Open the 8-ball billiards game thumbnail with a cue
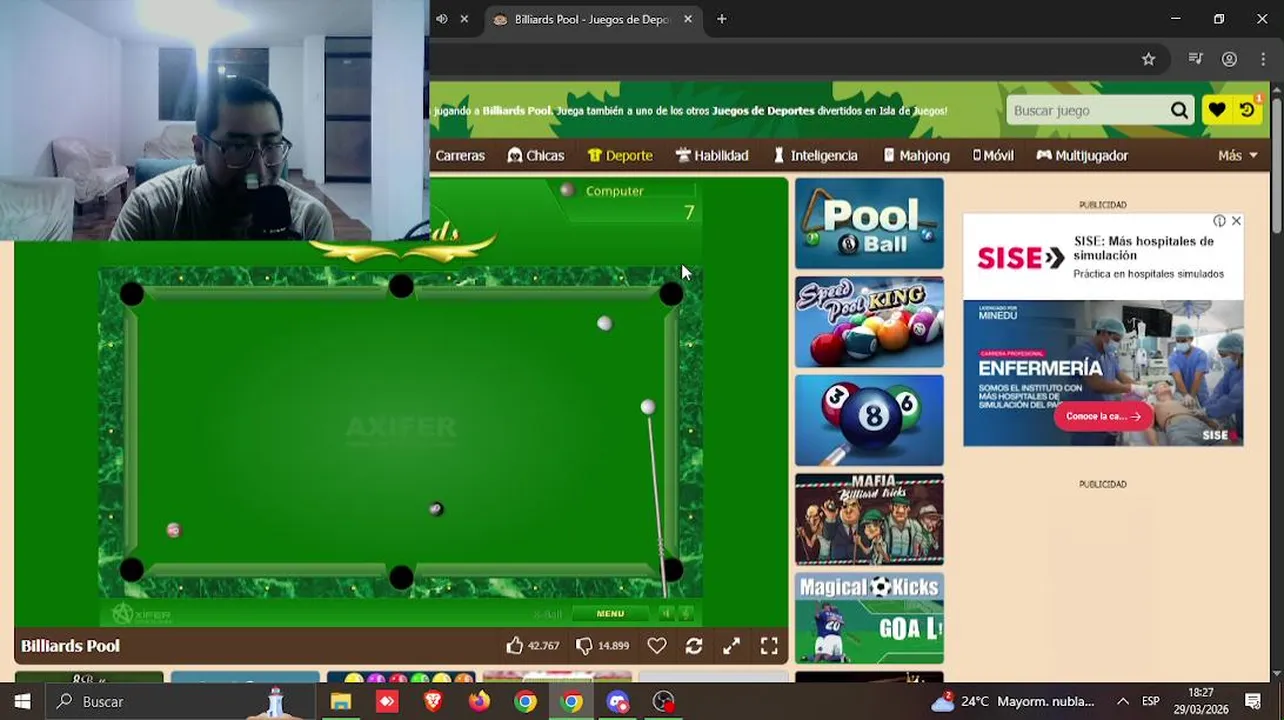Image resolution: width=1284 pixels, height=720 pixels. pos(869,420)
